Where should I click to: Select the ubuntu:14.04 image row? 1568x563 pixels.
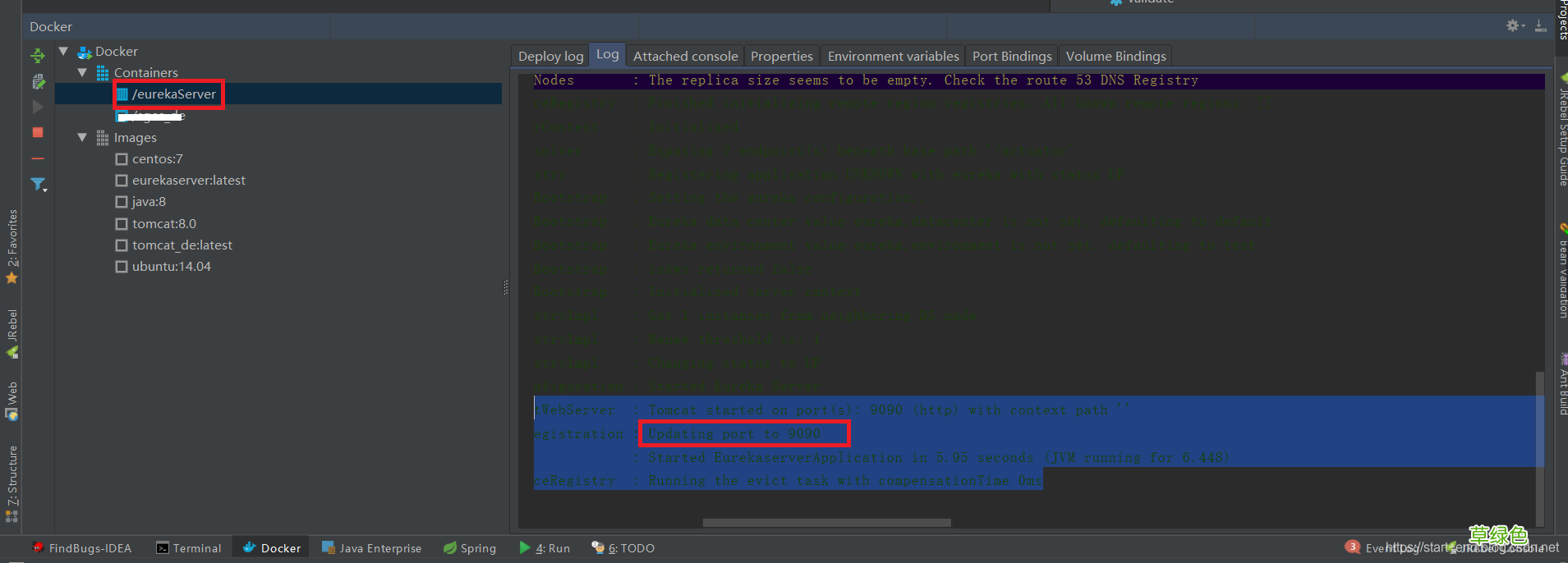(278, 267)
